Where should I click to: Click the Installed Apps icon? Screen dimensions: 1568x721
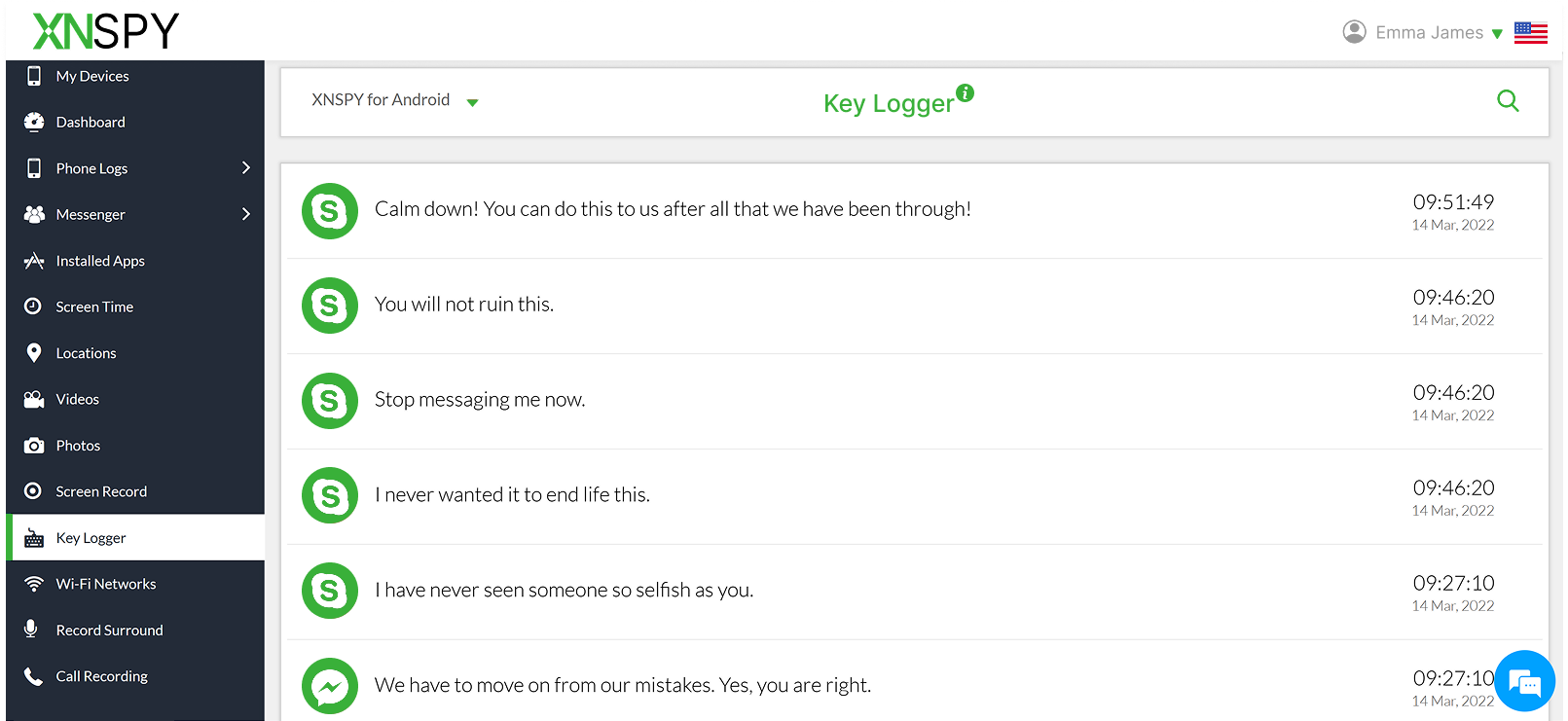pos(34,261)
